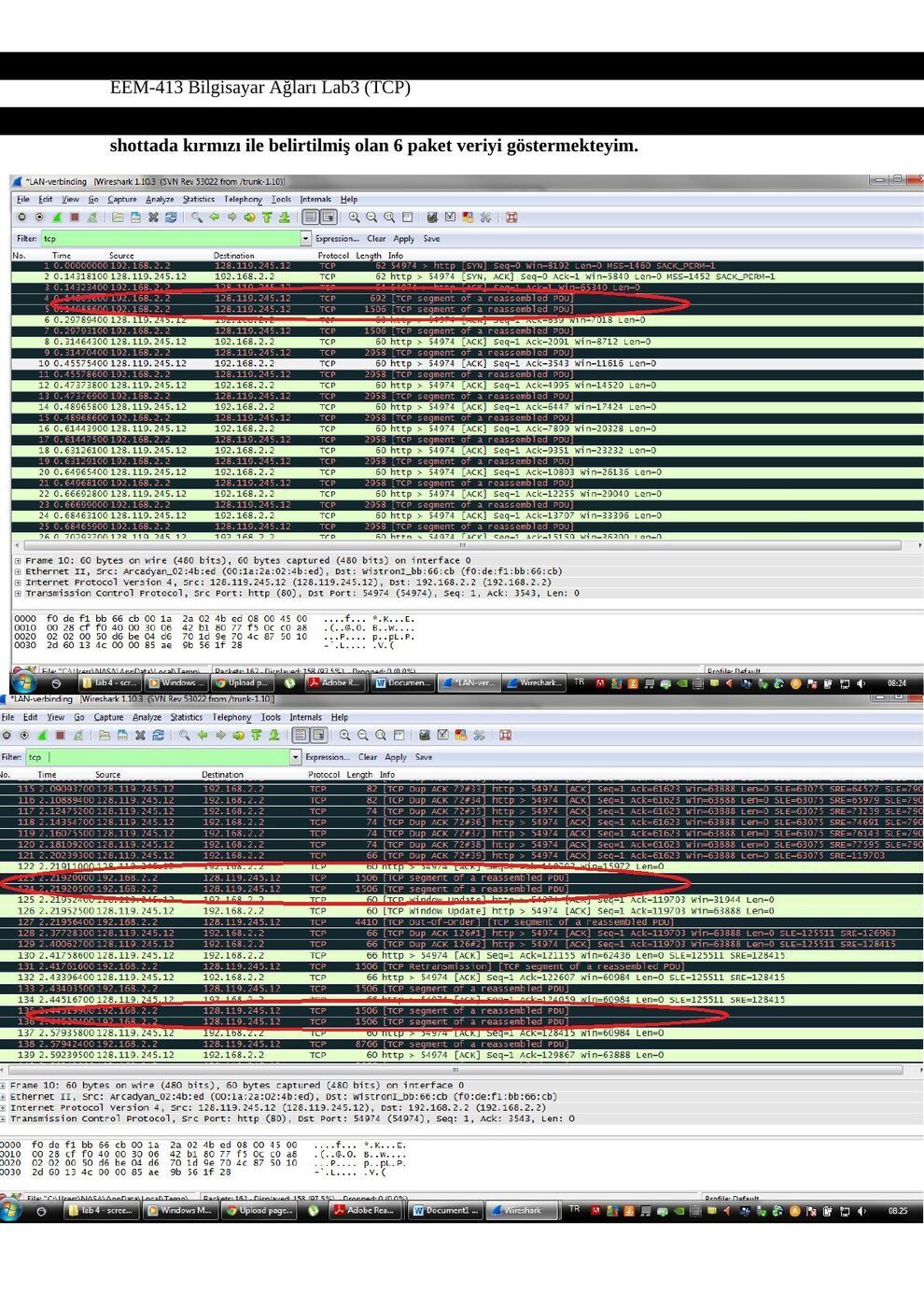Open help icon in upper Wireshark toolbar
The width and height of the screenshot is (924, 1307).
click(511, 218)
